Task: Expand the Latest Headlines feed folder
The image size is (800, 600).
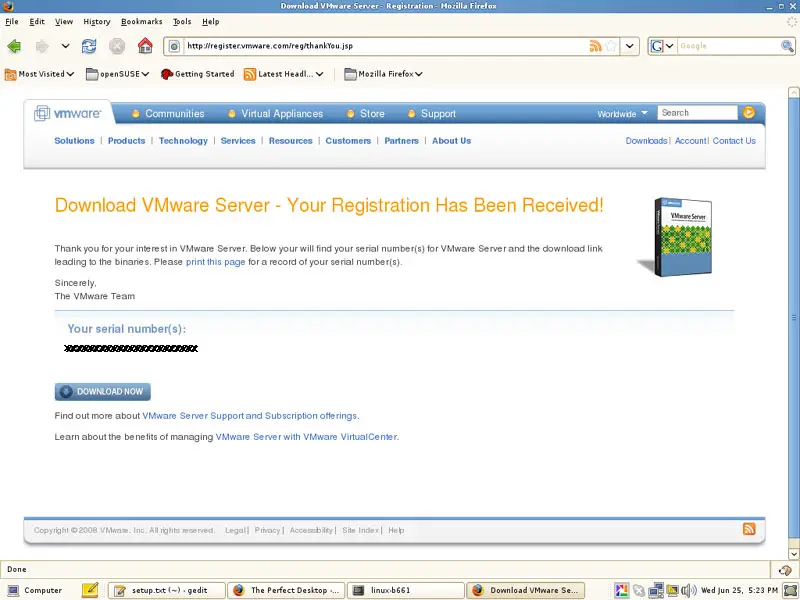Action: click(x=284, y=74)
